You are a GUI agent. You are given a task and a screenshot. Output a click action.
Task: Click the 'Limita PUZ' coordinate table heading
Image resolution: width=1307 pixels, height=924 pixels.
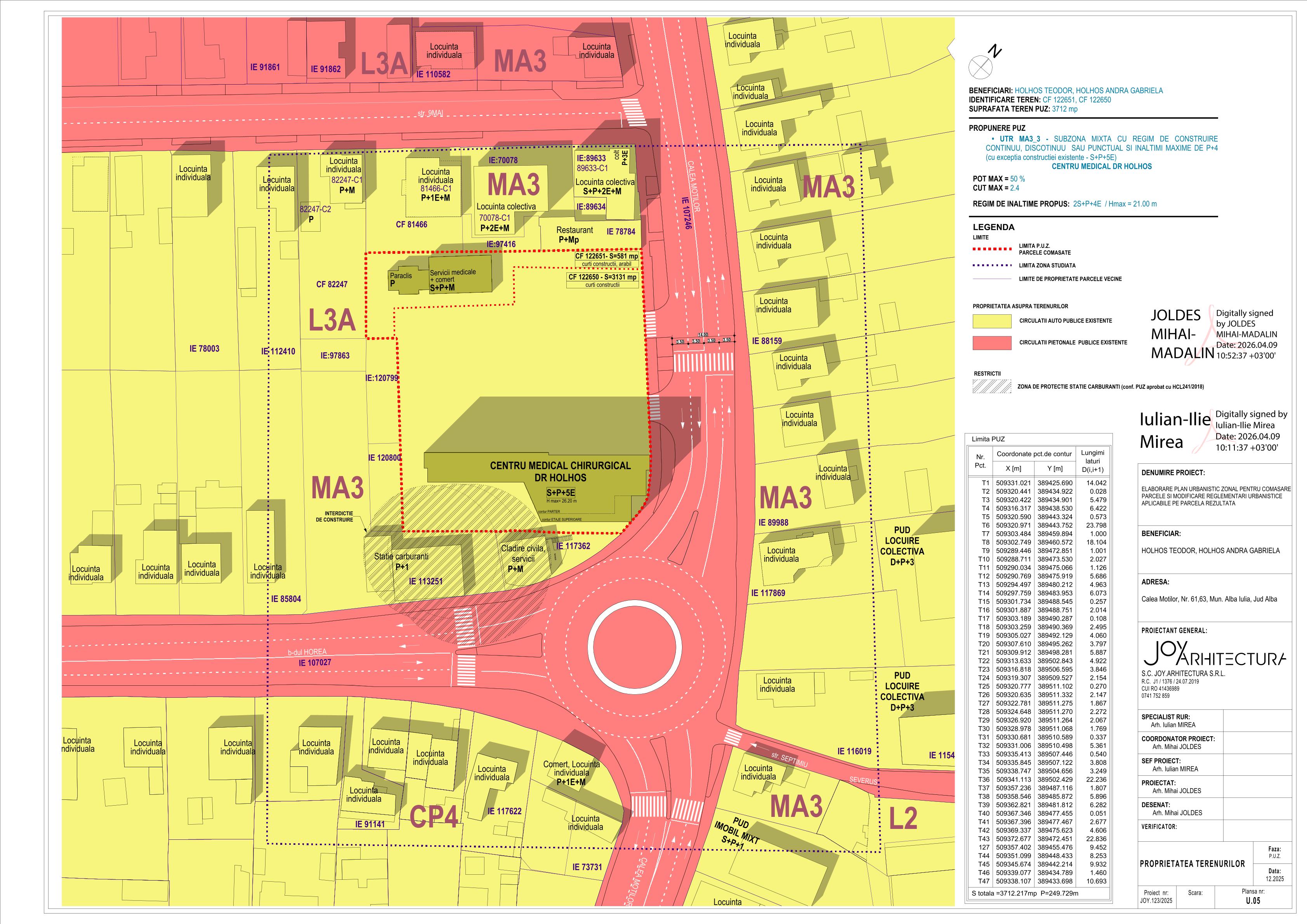tap(988, 439)
